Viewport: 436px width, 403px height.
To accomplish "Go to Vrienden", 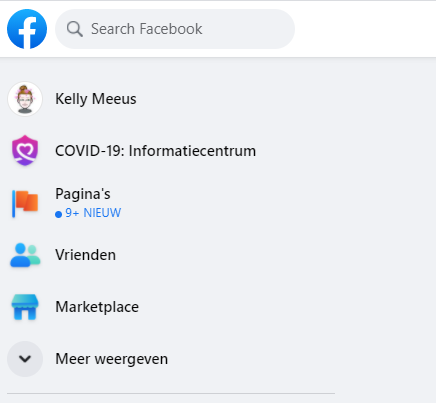I will tap(86, 255).
